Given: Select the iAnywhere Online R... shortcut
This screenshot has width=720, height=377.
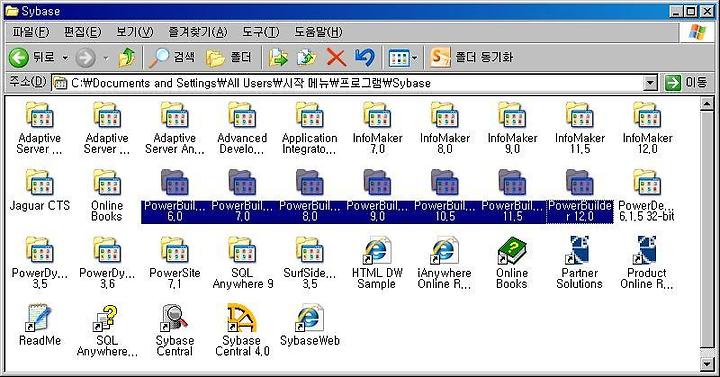Looking at the screenshot, I should 444,263.
